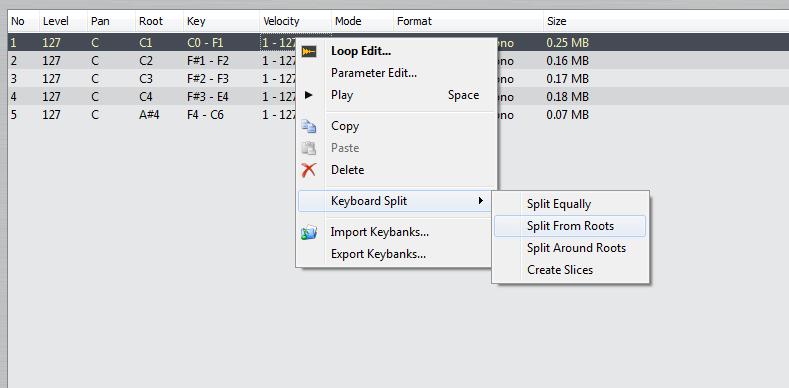Select Split From Roots option

(x=570, y=226)
